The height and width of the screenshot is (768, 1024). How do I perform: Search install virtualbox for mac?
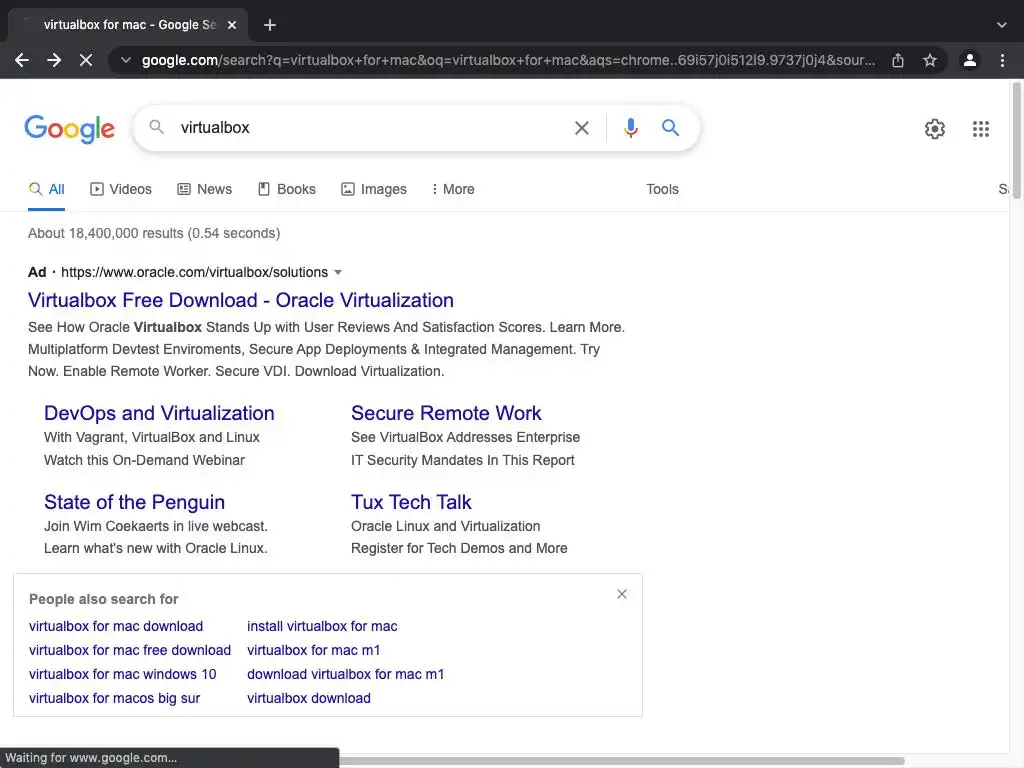322,626
